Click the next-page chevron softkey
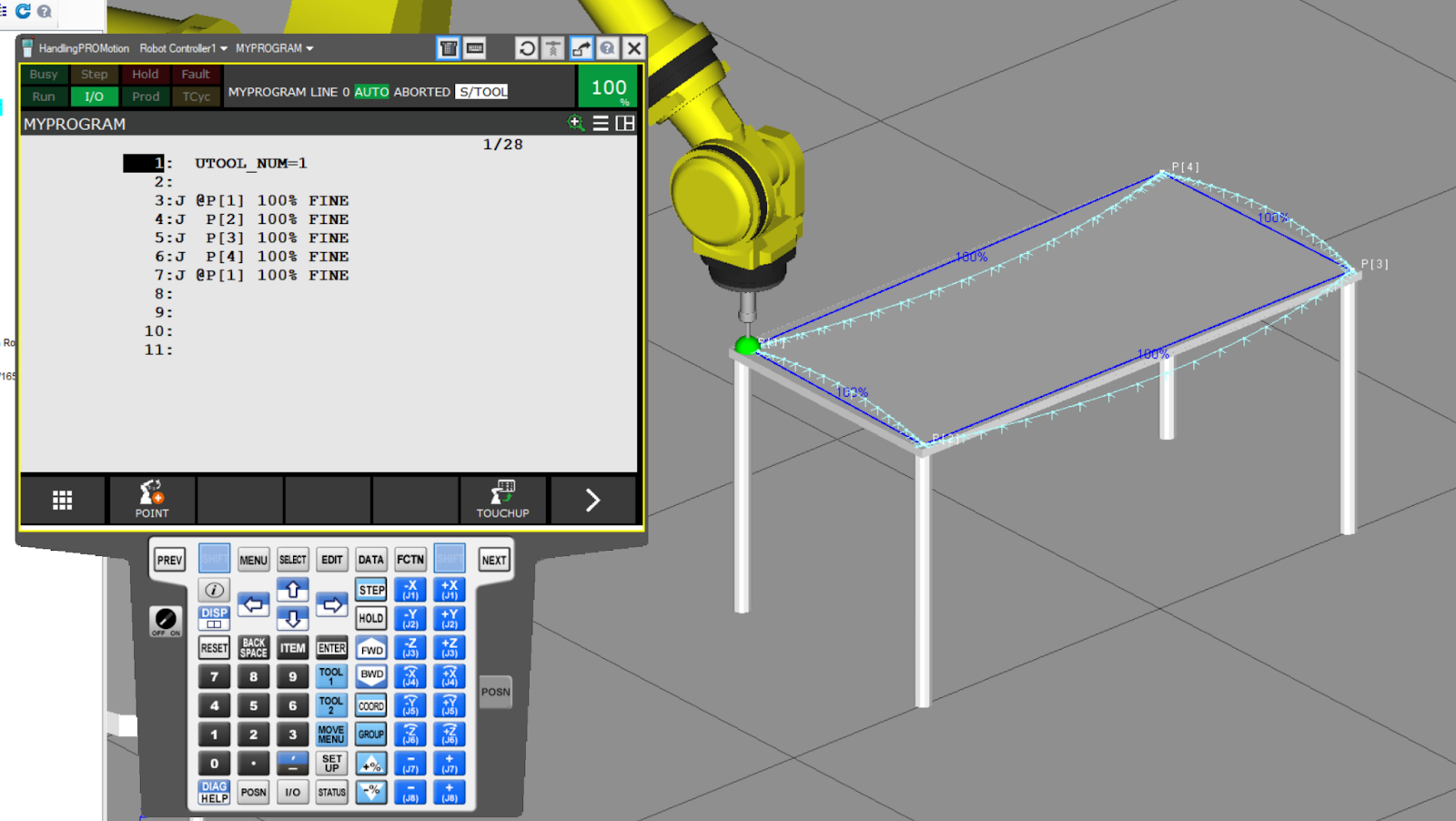Viewport: 1456px width, 821px height. point(592,500)
